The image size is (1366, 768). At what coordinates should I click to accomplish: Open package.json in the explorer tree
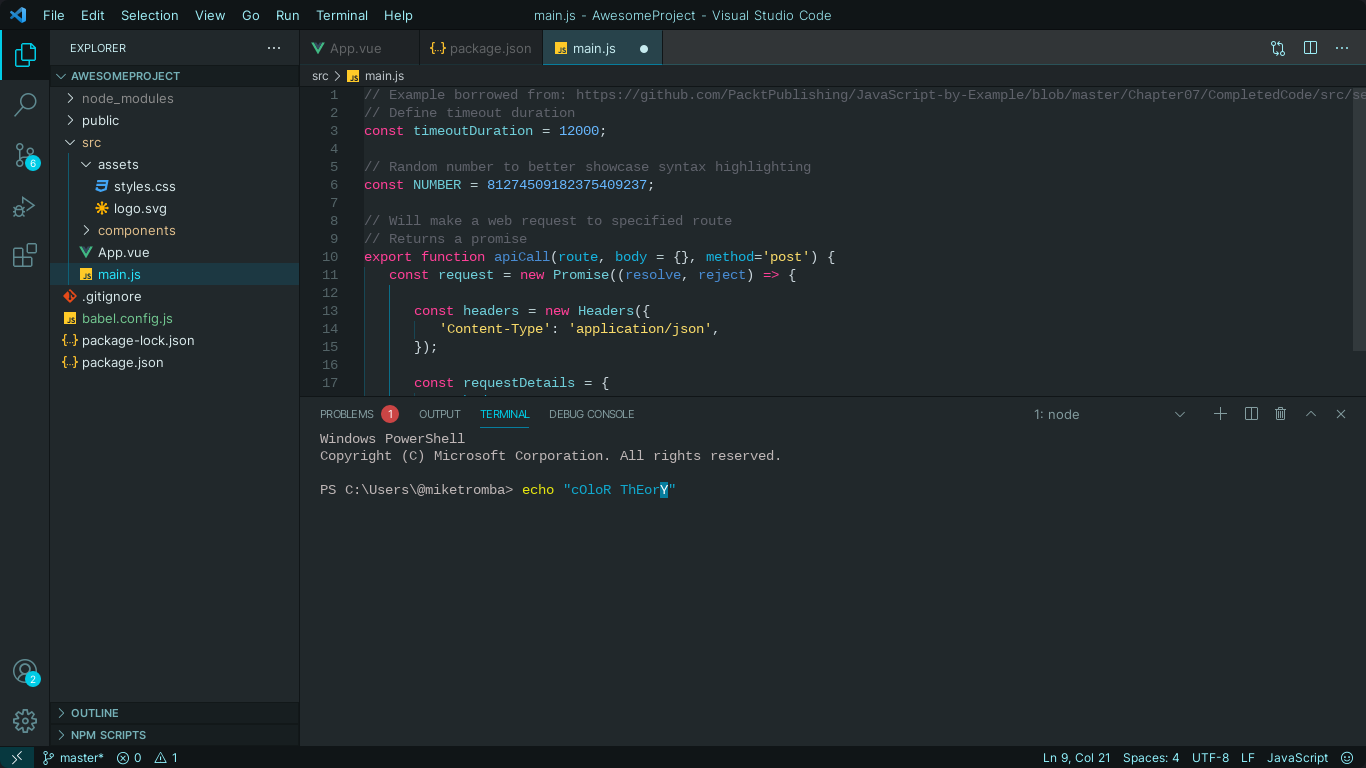[123, 362]
